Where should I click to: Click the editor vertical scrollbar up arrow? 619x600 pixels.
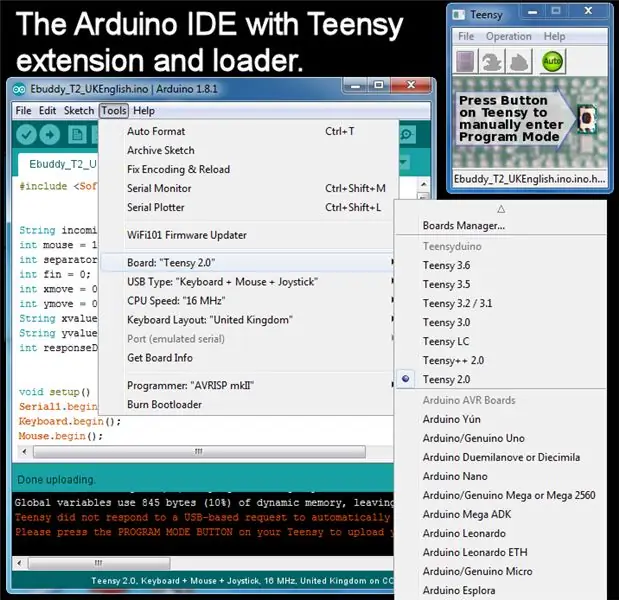click(423, 184)
